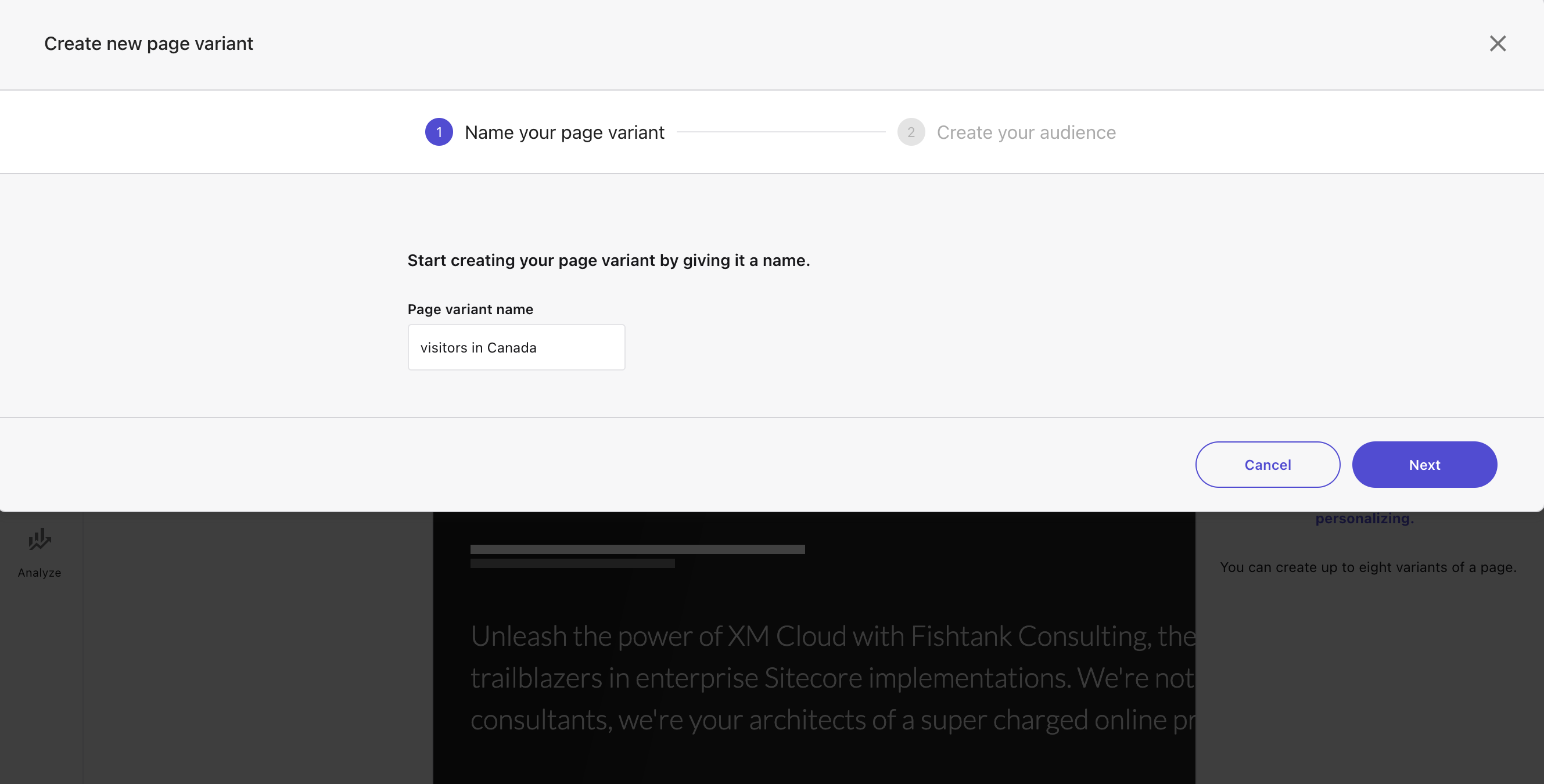Click the Create your audience label

click(1026, 132)
